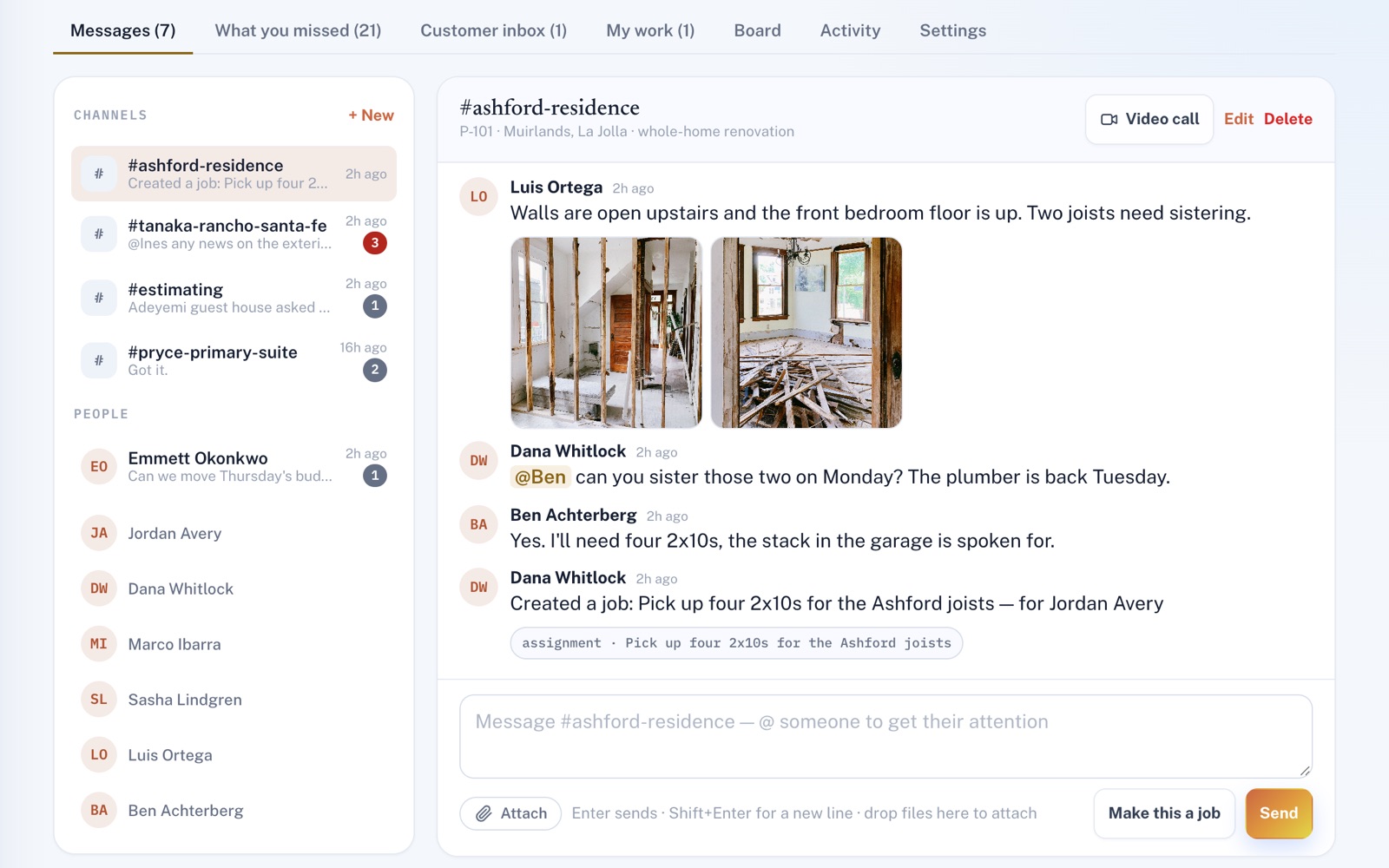Go to the My work (1) tab
Image resolution: width=1389 pixels, height=868 pixels.
(x=650, y=30)
